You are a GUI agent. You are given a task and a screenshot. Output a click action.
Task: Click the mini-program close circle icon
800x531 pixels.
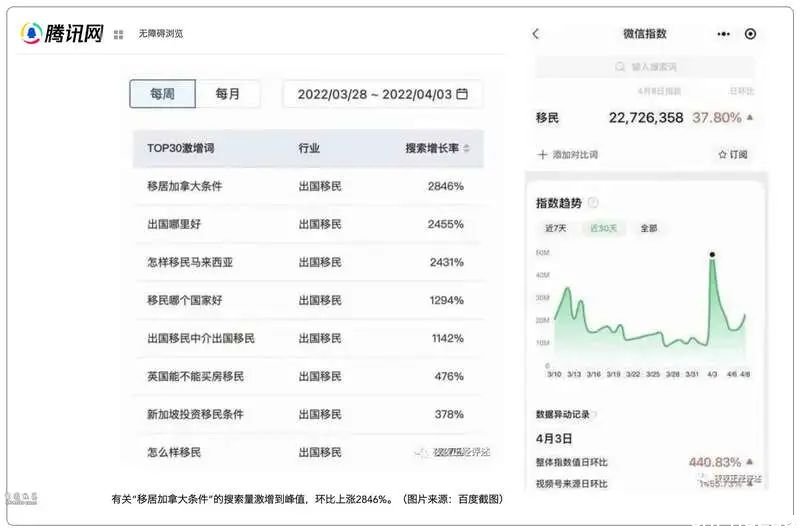pyautogui.click(x=750, y=34)
